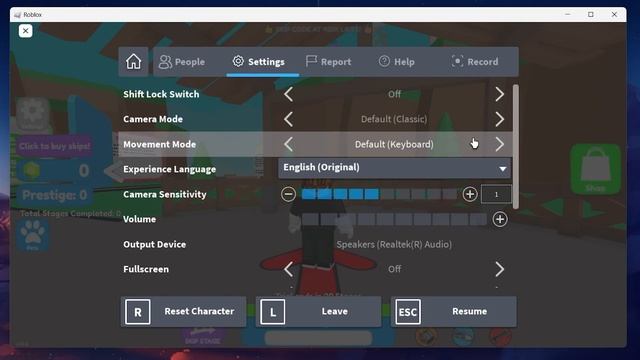Click the Prestige: 0 counter
640x360 pixels.
pos(55,195)
